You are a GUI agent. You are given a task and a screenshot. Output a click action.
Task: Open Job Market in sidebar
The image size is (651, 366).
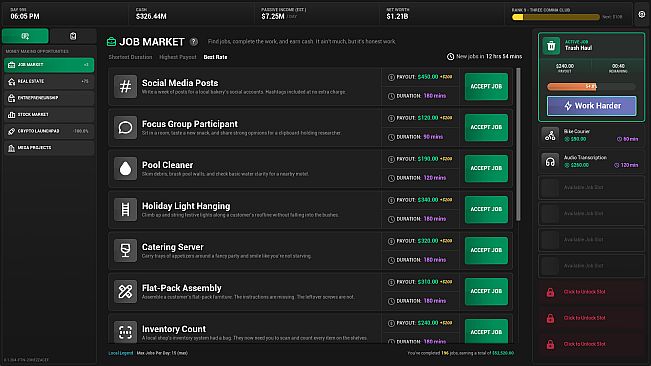pos(49,65)
